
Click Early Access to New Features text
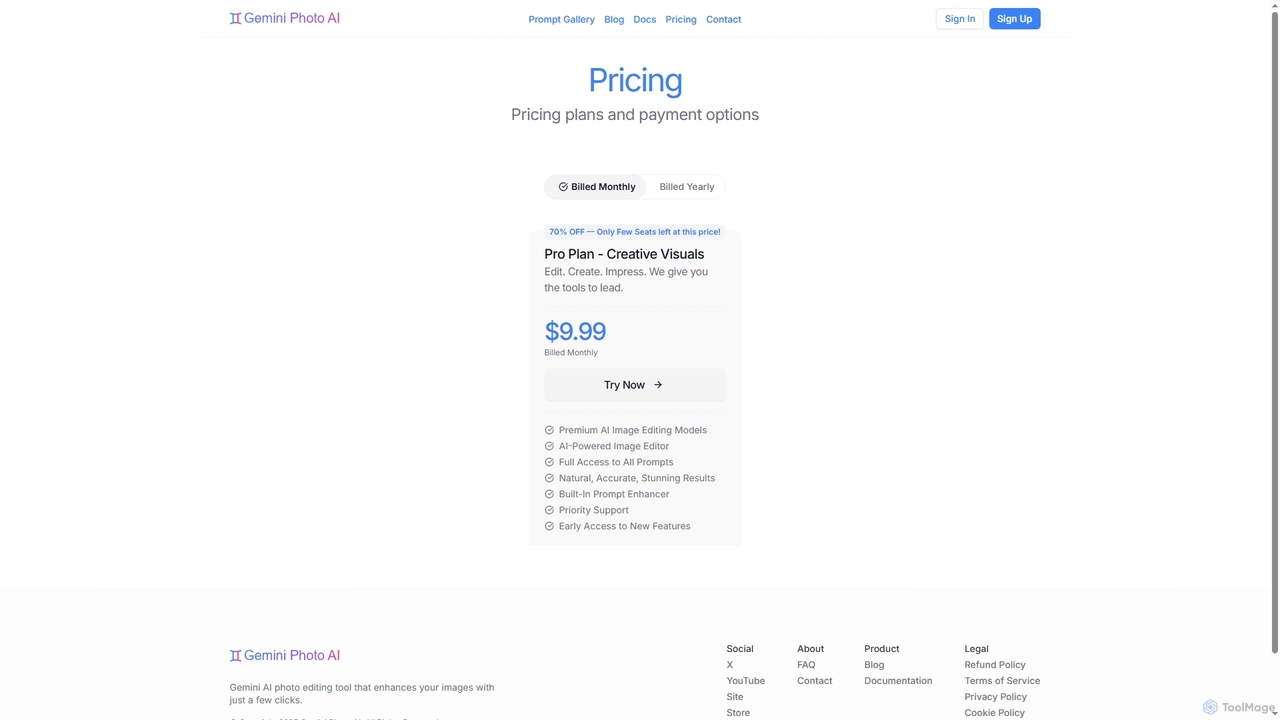coord(625,526)
